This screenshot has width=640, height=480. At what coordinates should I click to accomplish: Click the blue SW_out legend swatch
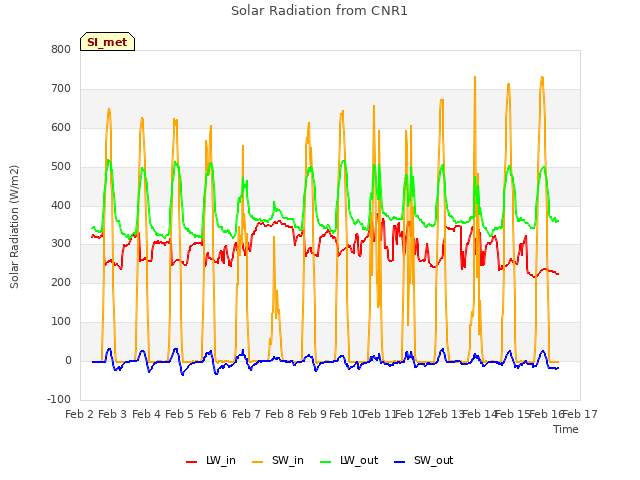click(400, 462)
